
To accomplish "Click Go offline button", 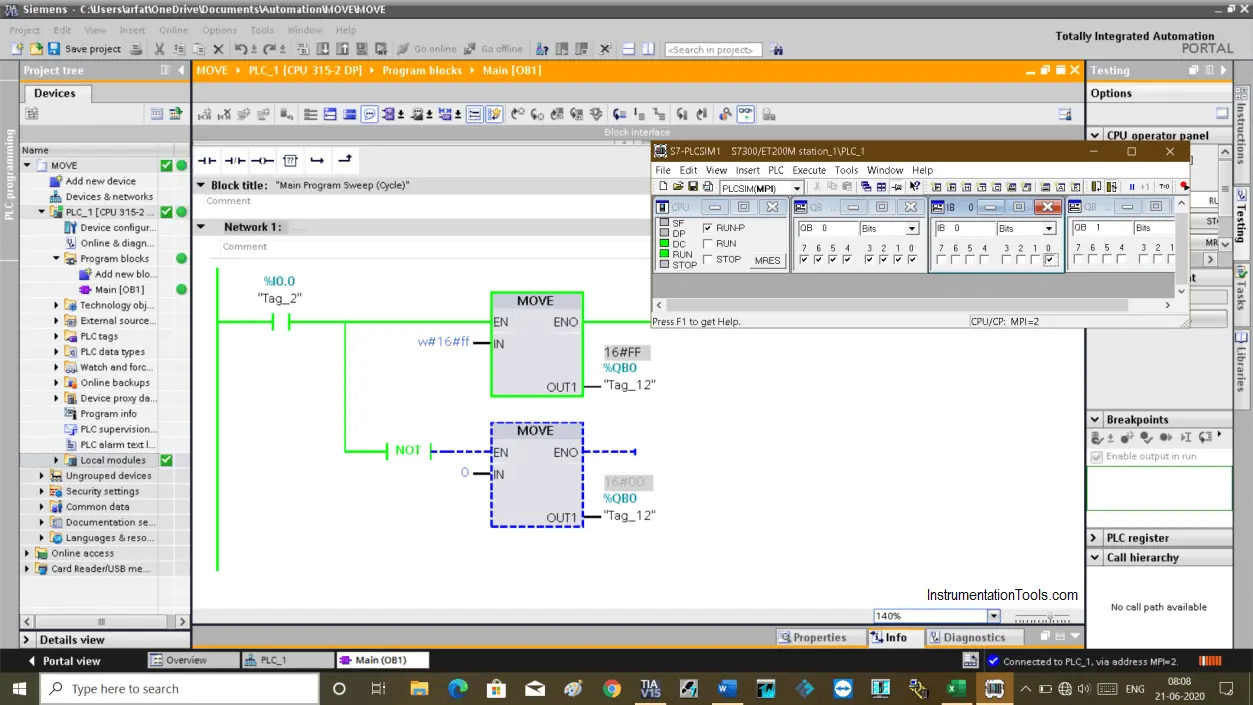I will [494, 49].
